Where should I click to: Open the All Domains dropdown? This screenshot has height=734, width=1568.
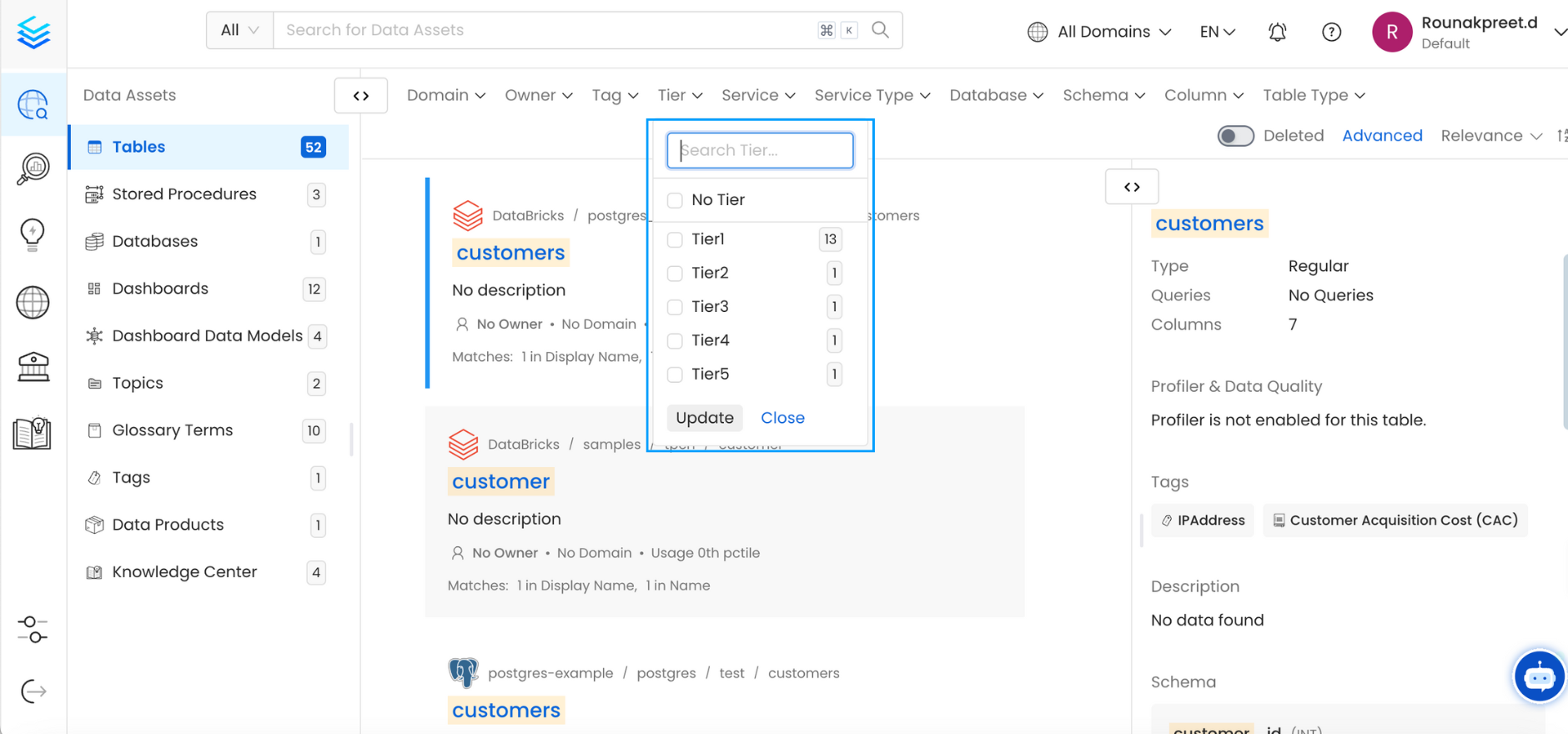(x=1099, y=32)
